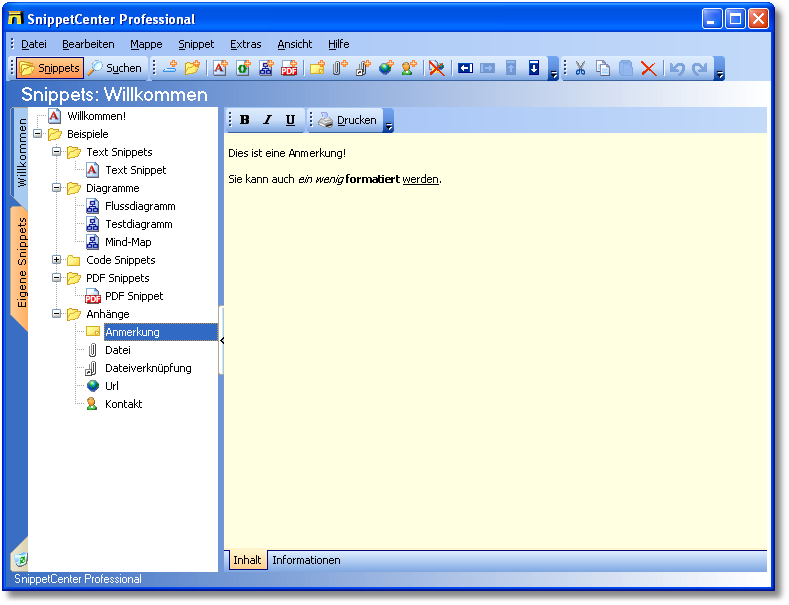Collapse the Diagramme folder
Screen dimensions: 789x605
point(56,188)
